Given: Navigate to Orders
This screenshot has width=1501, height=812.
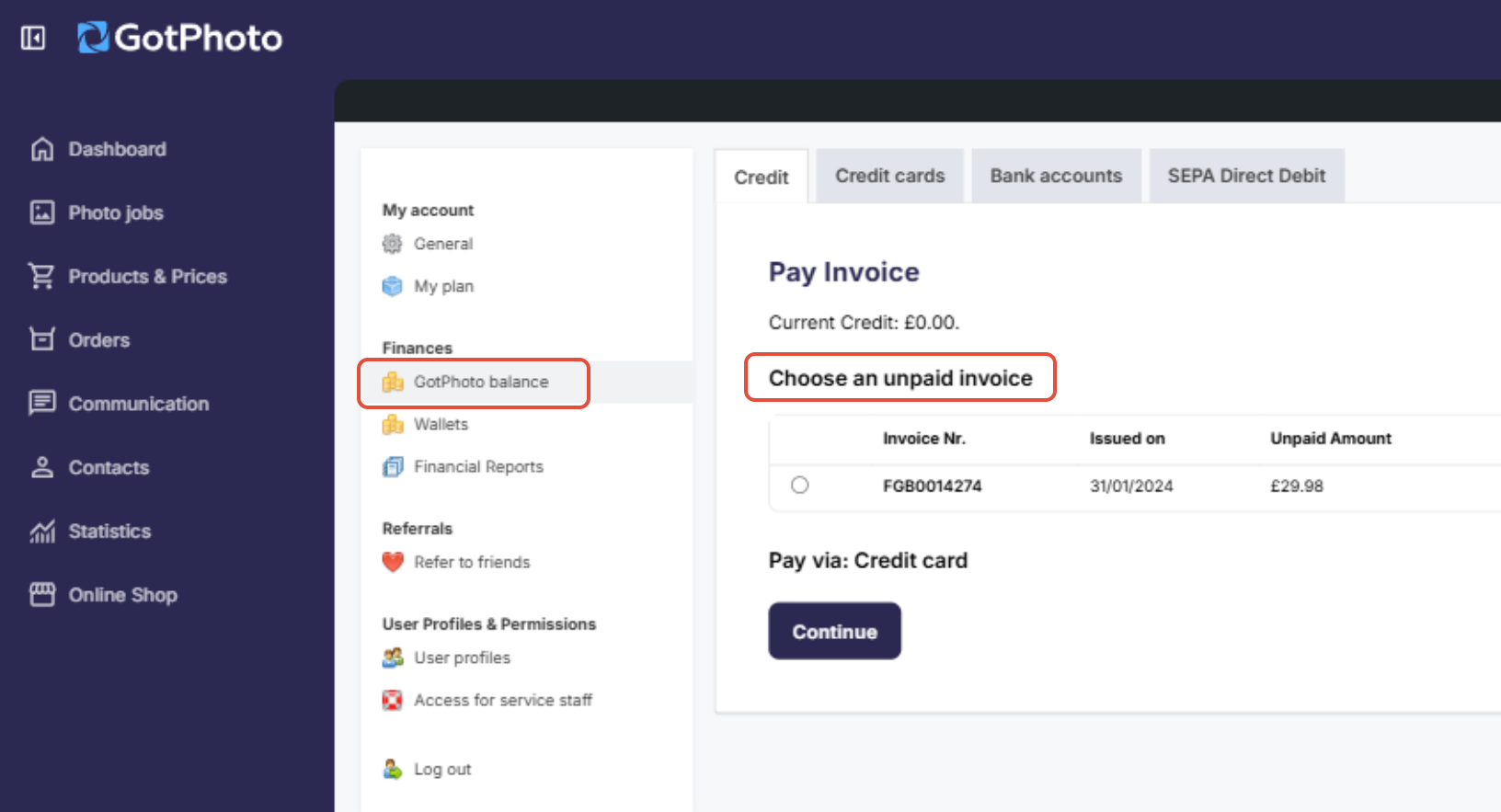Looking at the screenshot, I should [99, 340].
